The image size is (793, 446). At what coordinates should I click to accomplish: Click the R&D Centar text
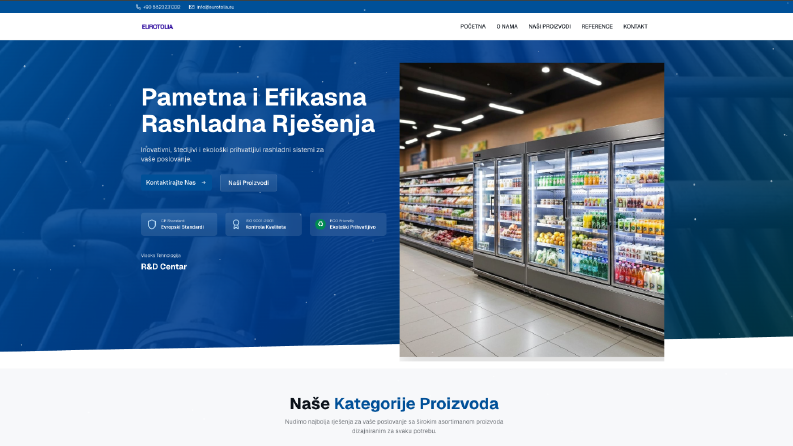pyautogui.click(x=164, y=266)
